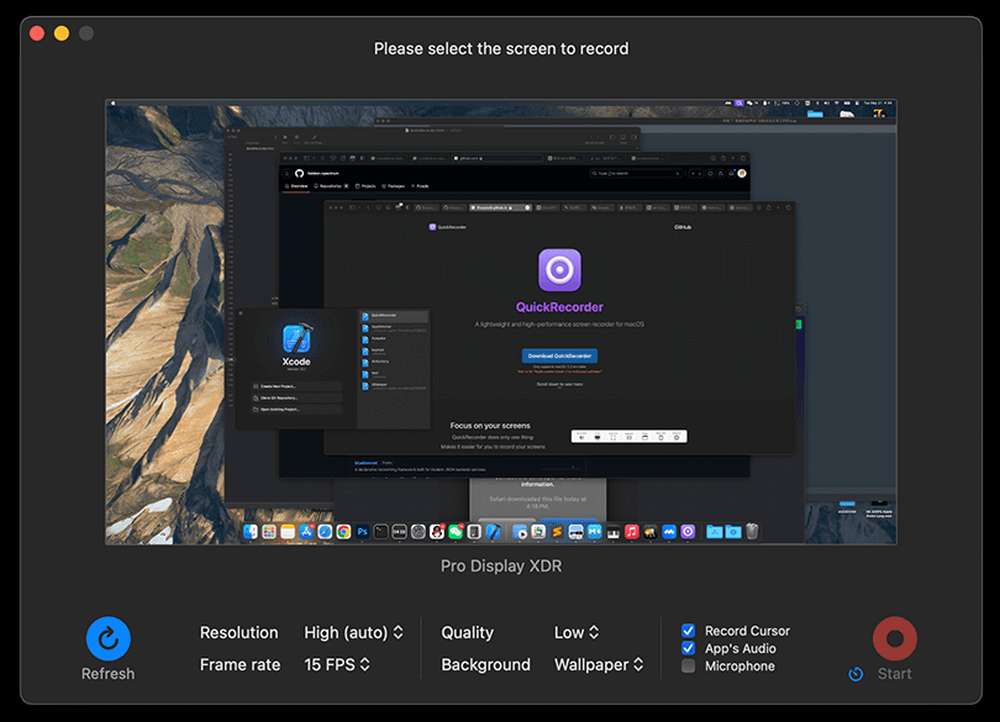Click the blue Refresh icon

click(x=108, y=638)
